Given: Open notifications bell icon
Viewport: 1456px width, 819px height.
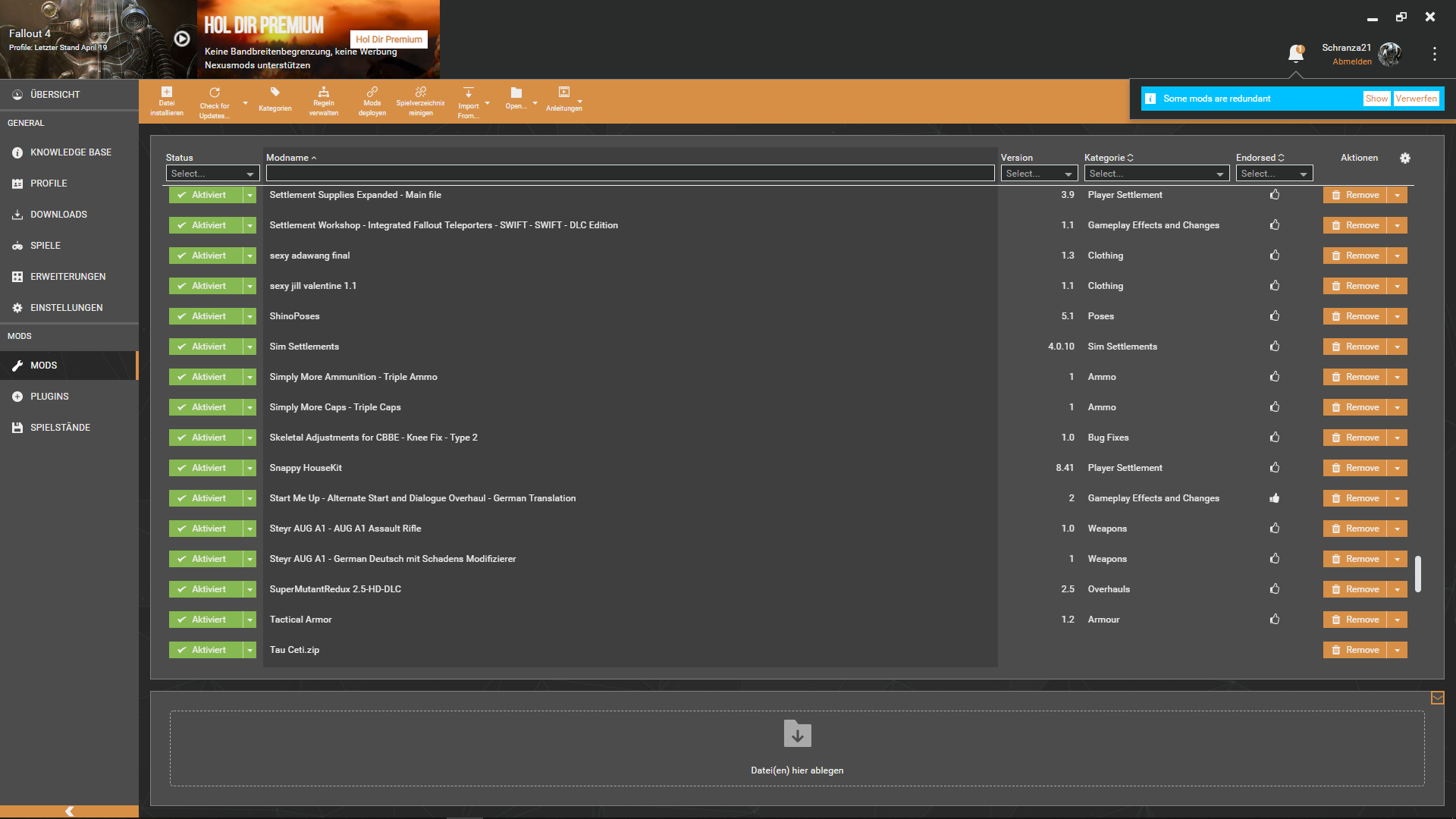Looking at the screenshot, I should [x=1296, y=53].
